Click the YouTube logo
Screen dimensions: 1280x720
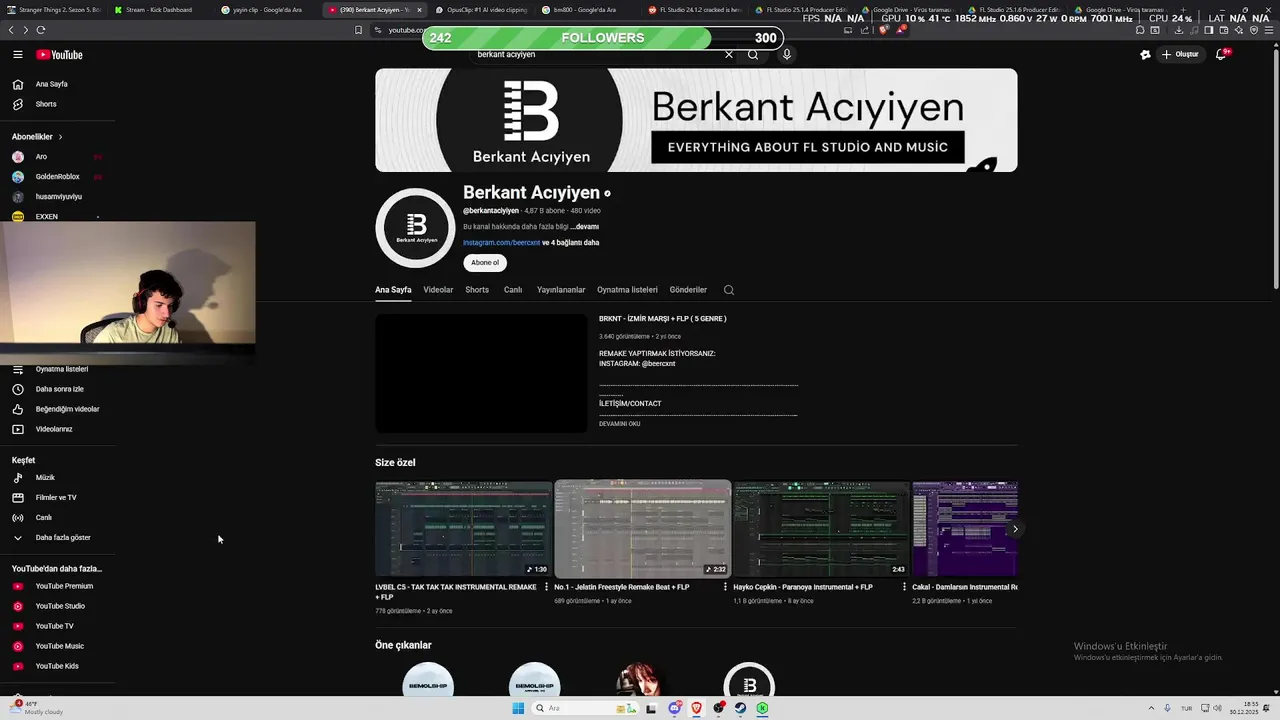[x=59, y=55]
